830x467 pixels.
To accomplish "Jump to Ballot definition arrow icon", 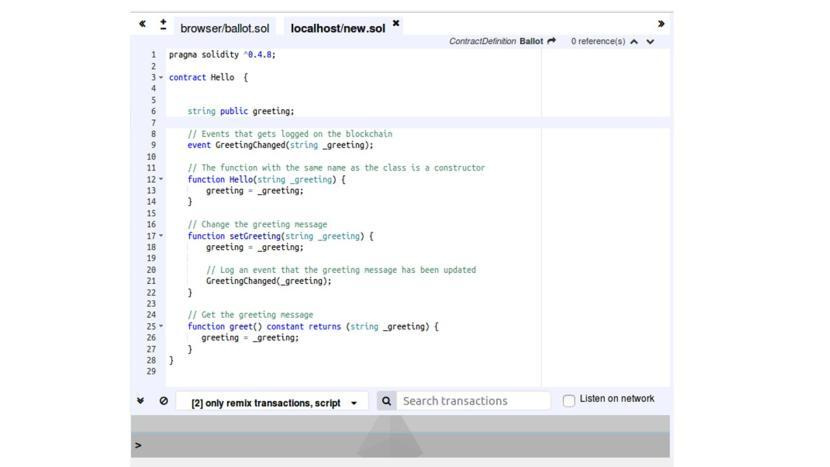I will click(x=551, y=41).
